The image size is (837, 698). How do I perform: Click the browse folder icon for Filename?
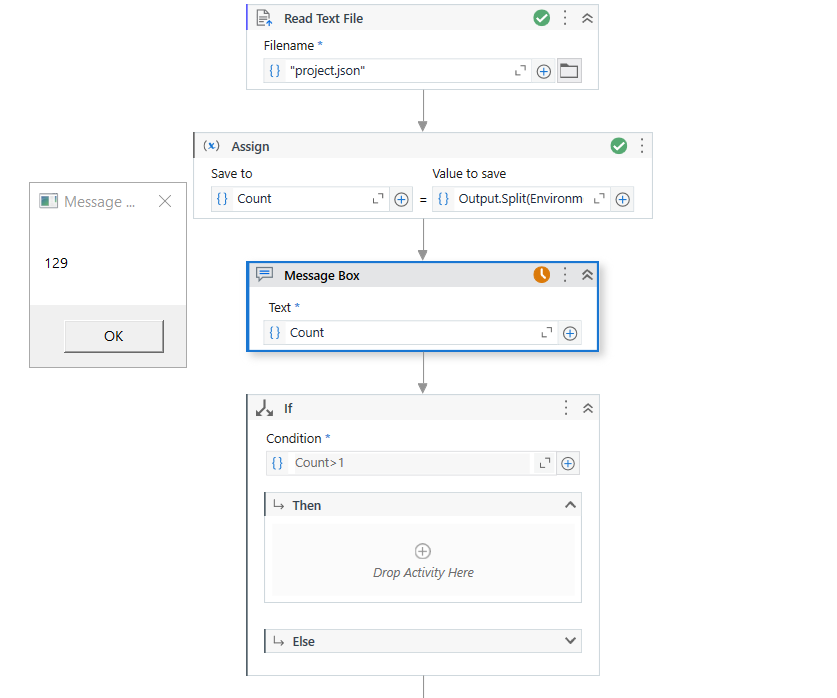coord(569,71)
